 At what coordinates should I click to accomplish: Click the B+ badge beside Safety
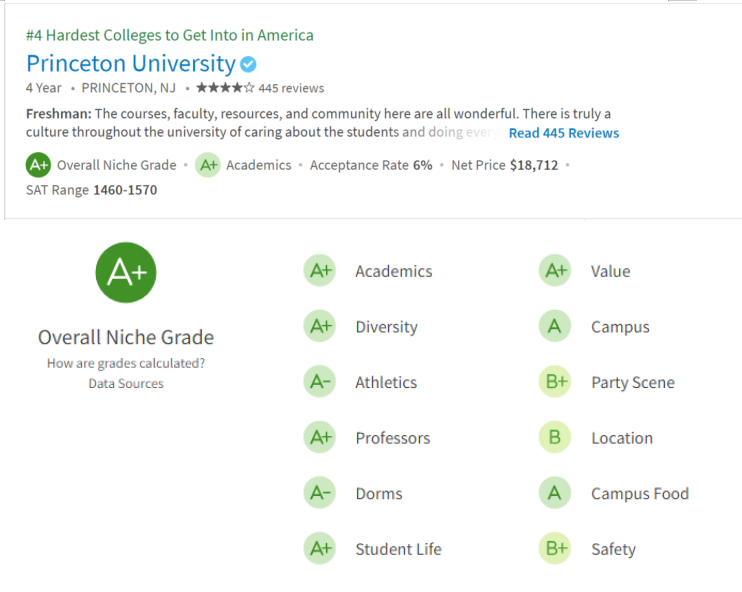555,549
